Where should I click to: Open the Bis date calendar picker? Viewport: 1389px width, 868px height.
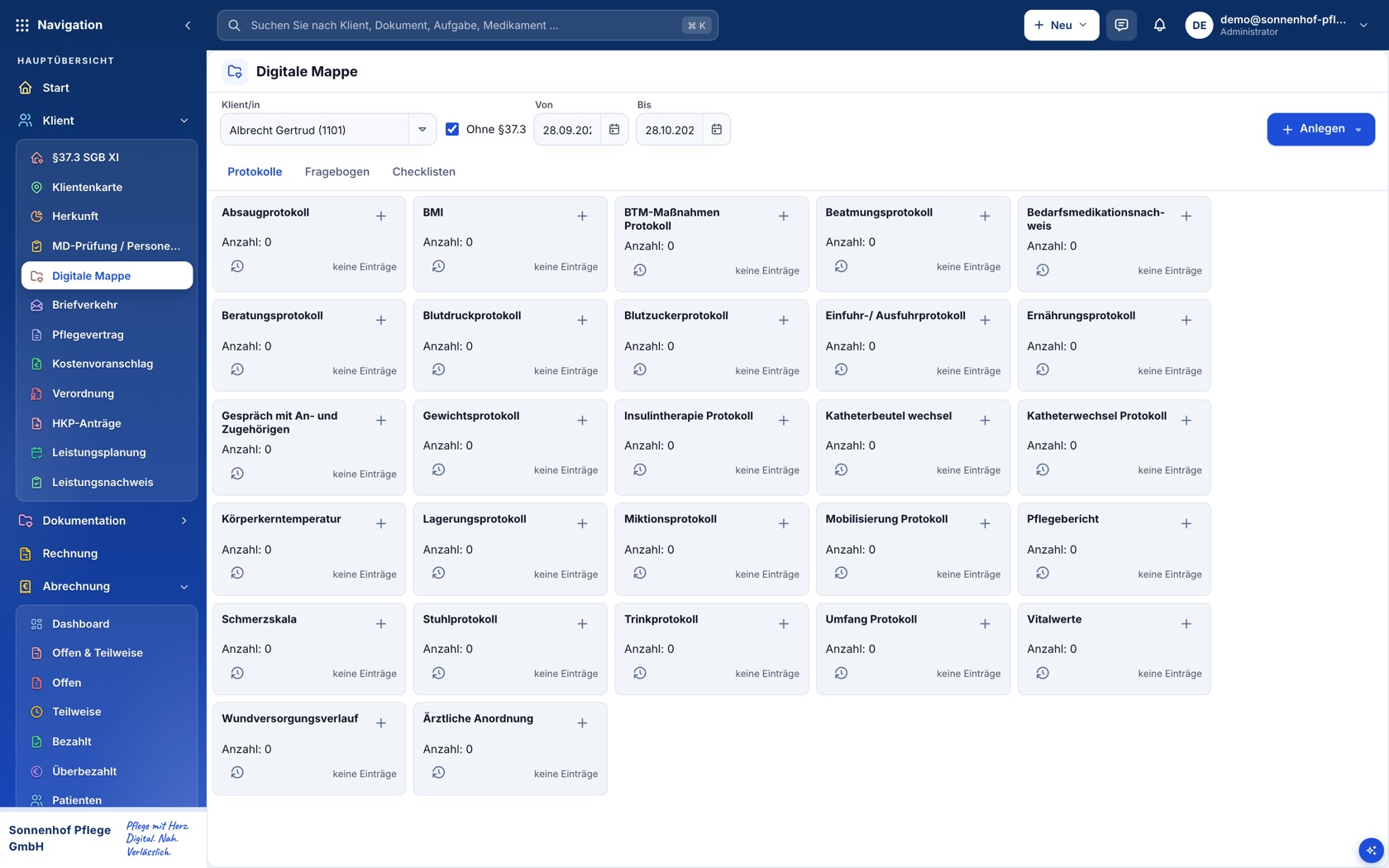[717, 130]
